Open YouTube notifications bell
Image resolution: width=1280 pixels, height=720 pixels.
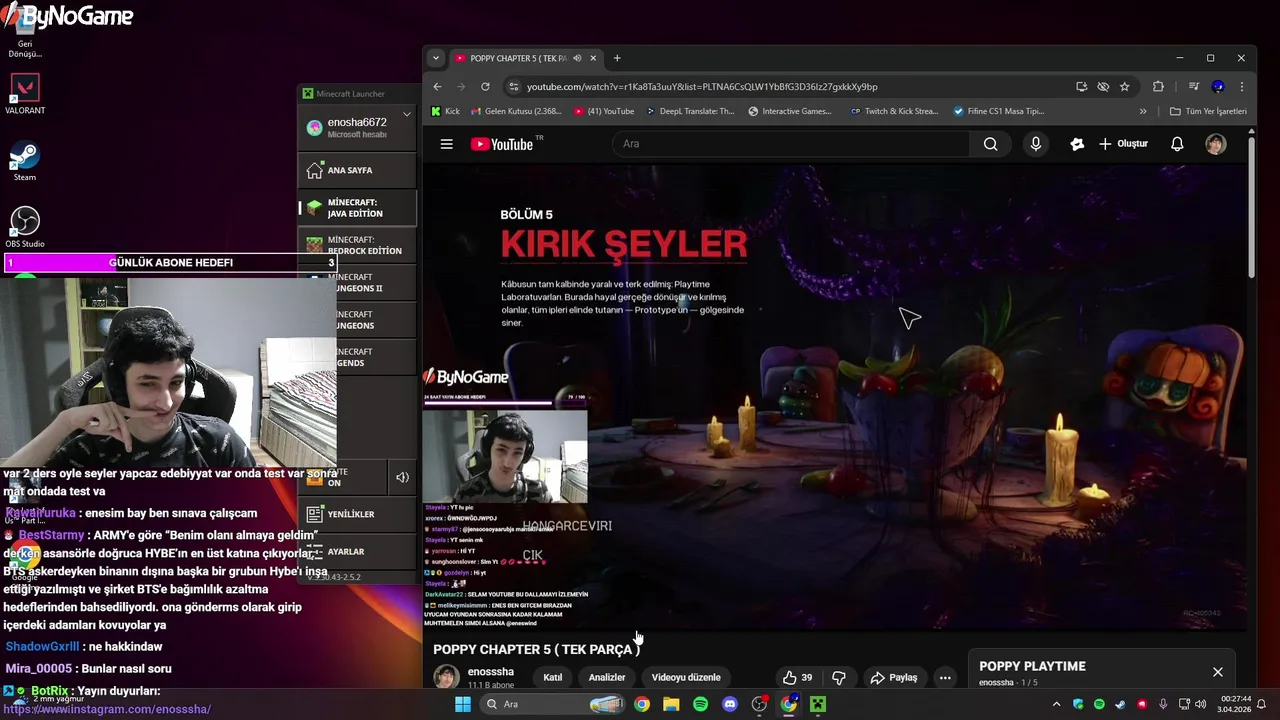(x=1177, y=144)
